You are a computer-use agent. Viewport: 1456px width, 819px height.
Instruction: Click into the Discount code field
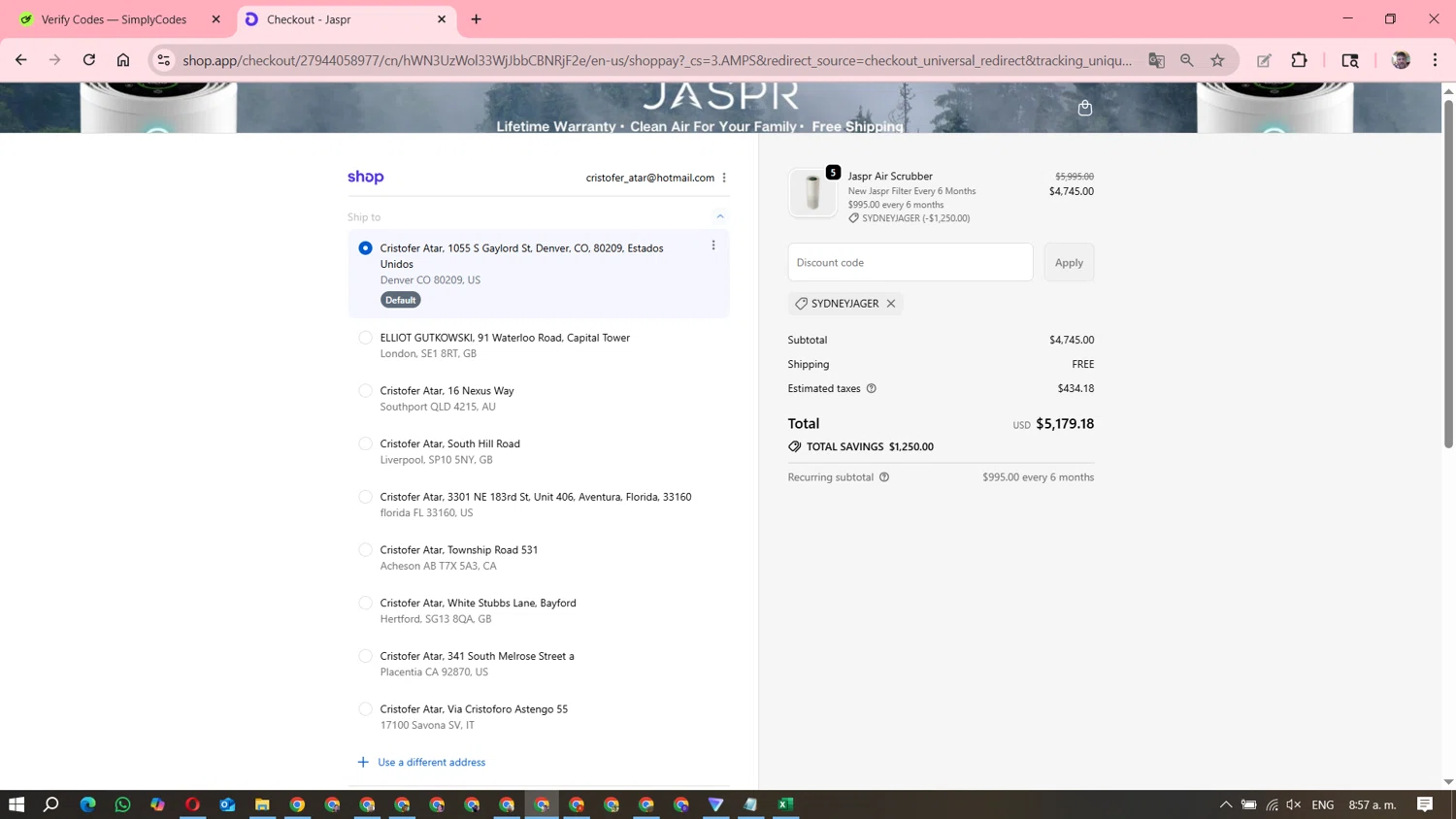pos(910,262)
